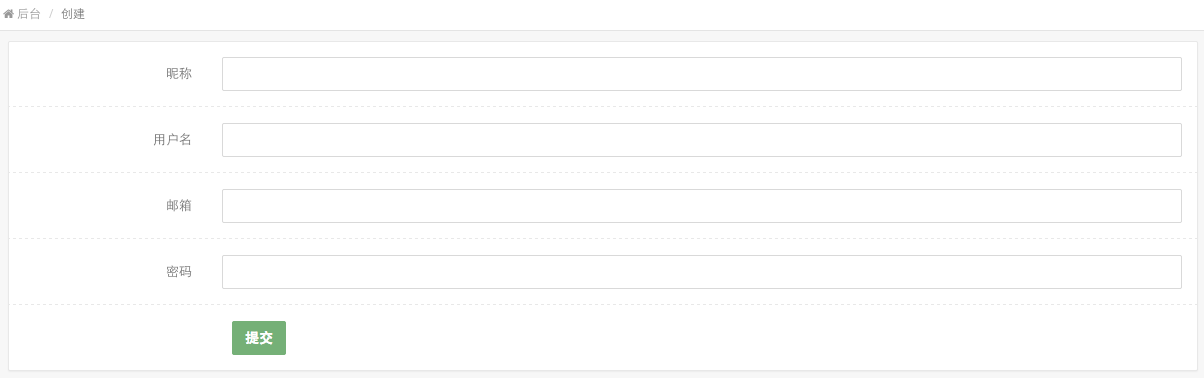Click the 昵称 label
The width and height of the screenshot is (1204, 378).
point(179,74)
